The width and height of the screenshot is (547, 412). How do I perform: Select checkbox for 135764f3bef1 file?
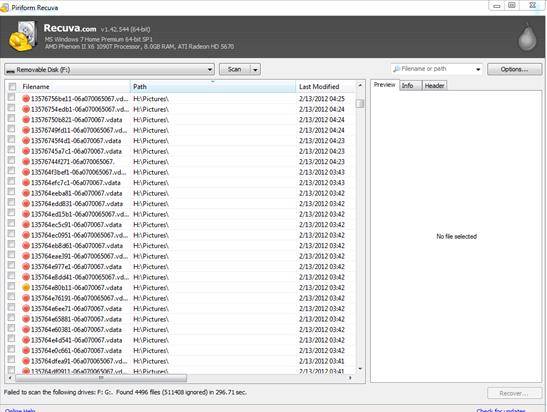point(12,171)
